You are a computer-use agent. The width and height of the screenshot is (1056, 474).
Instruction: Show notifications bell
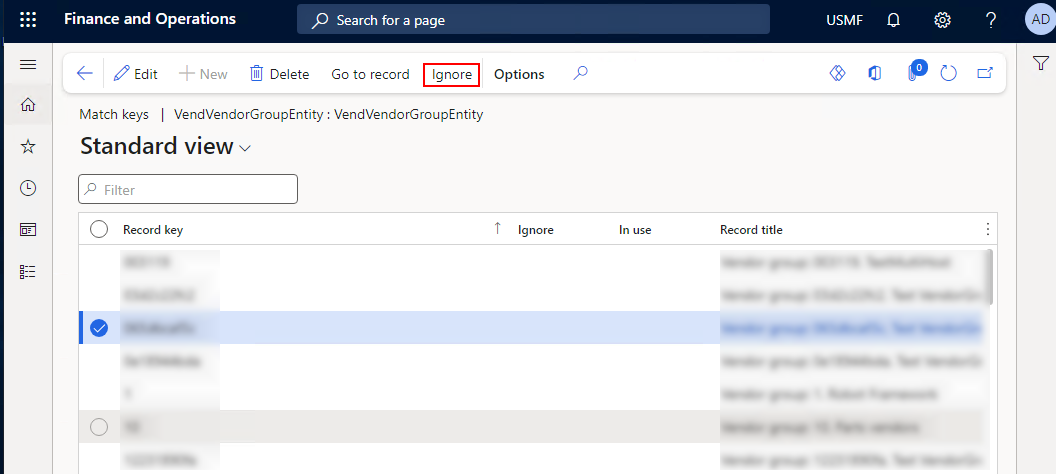tap(894, 20)
